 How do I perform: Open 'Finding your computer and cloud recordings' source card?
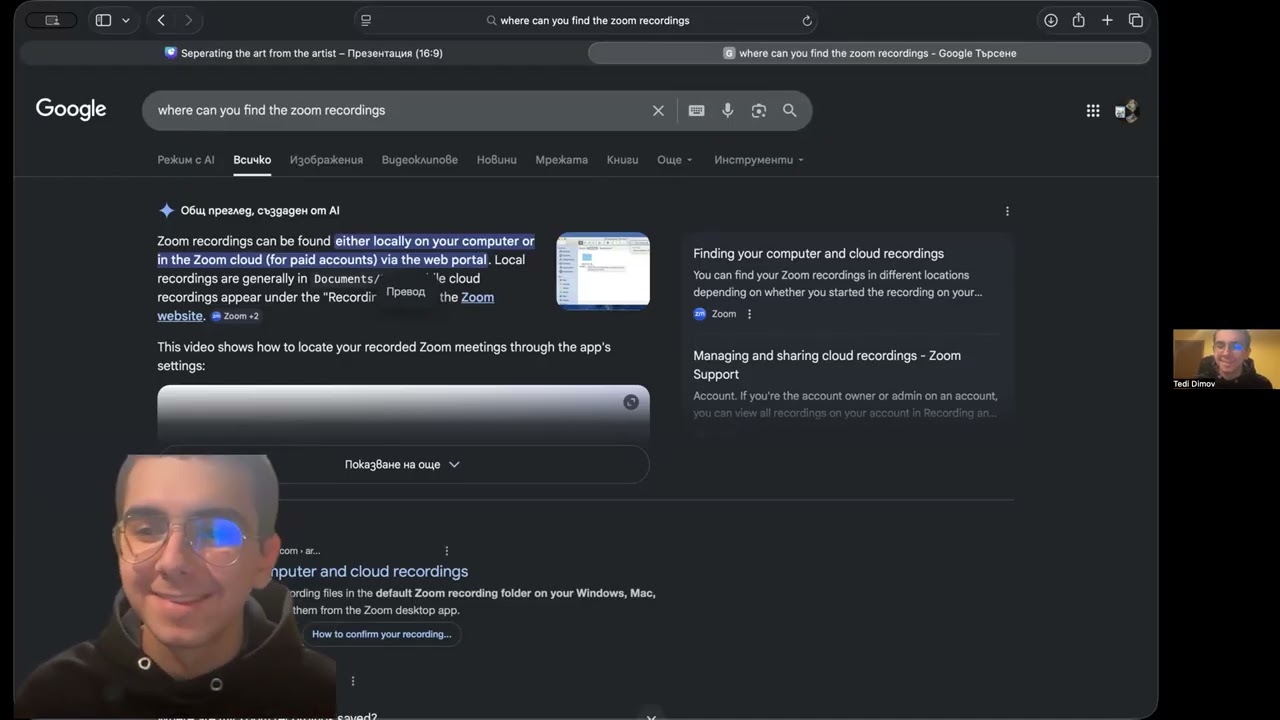(818, 254)
